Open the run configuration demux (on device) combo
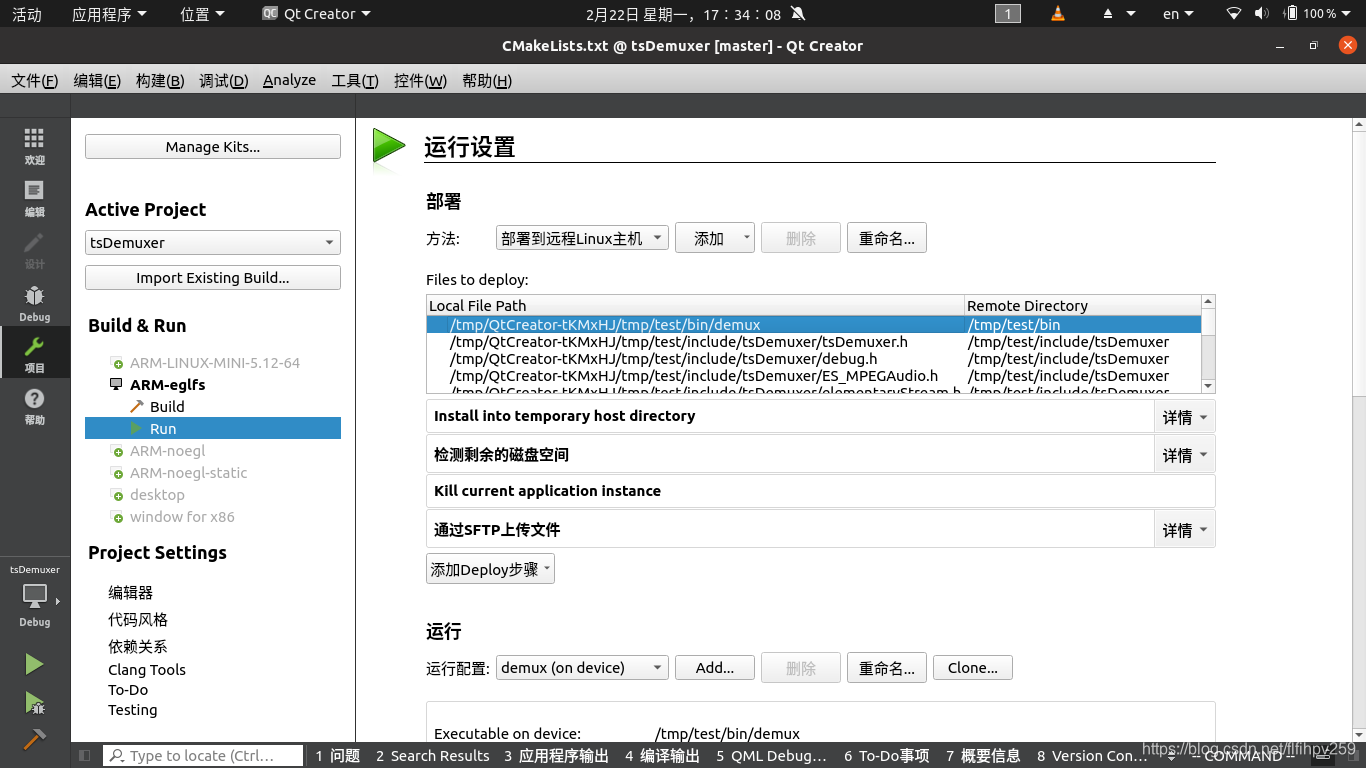 click(x=582, y=668)
